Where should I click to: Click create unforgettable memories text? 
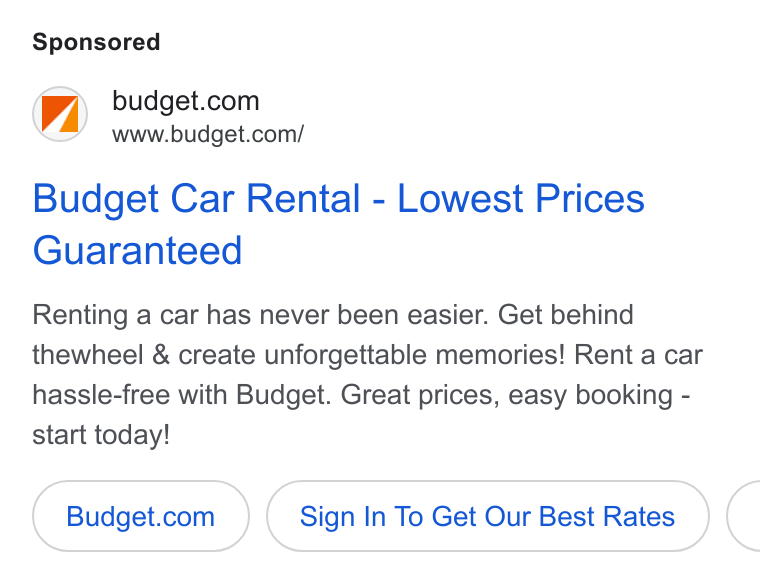(371, 355)
